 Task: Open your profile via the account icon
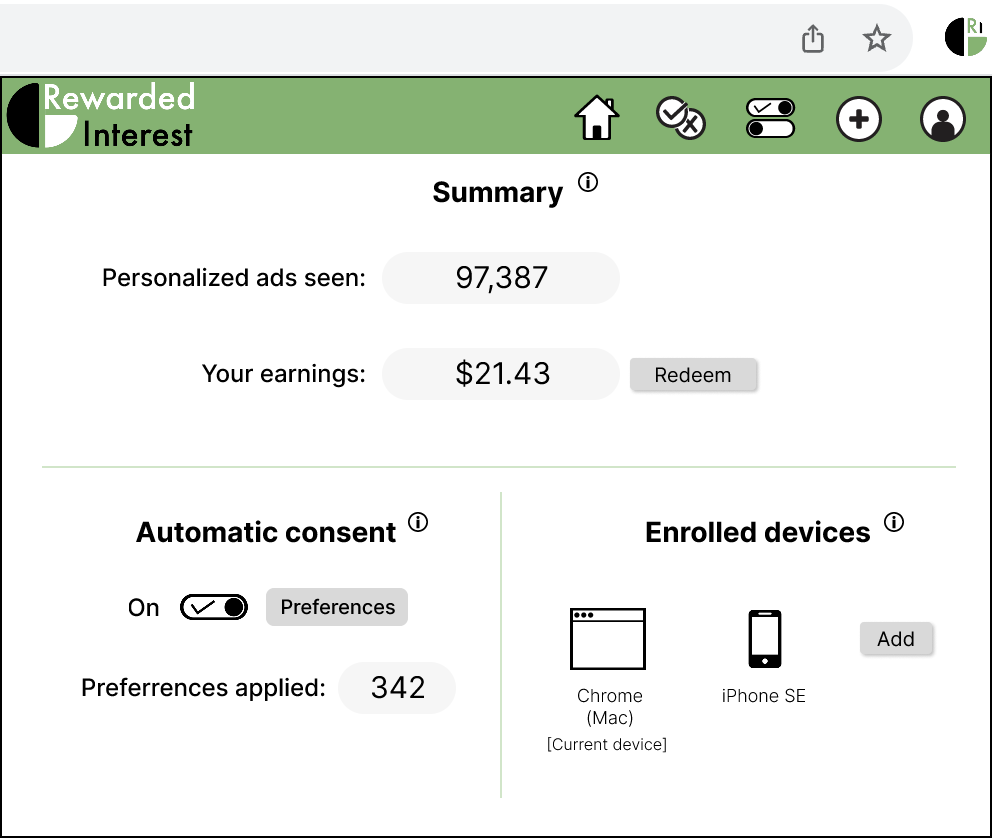tap(943, 118)
